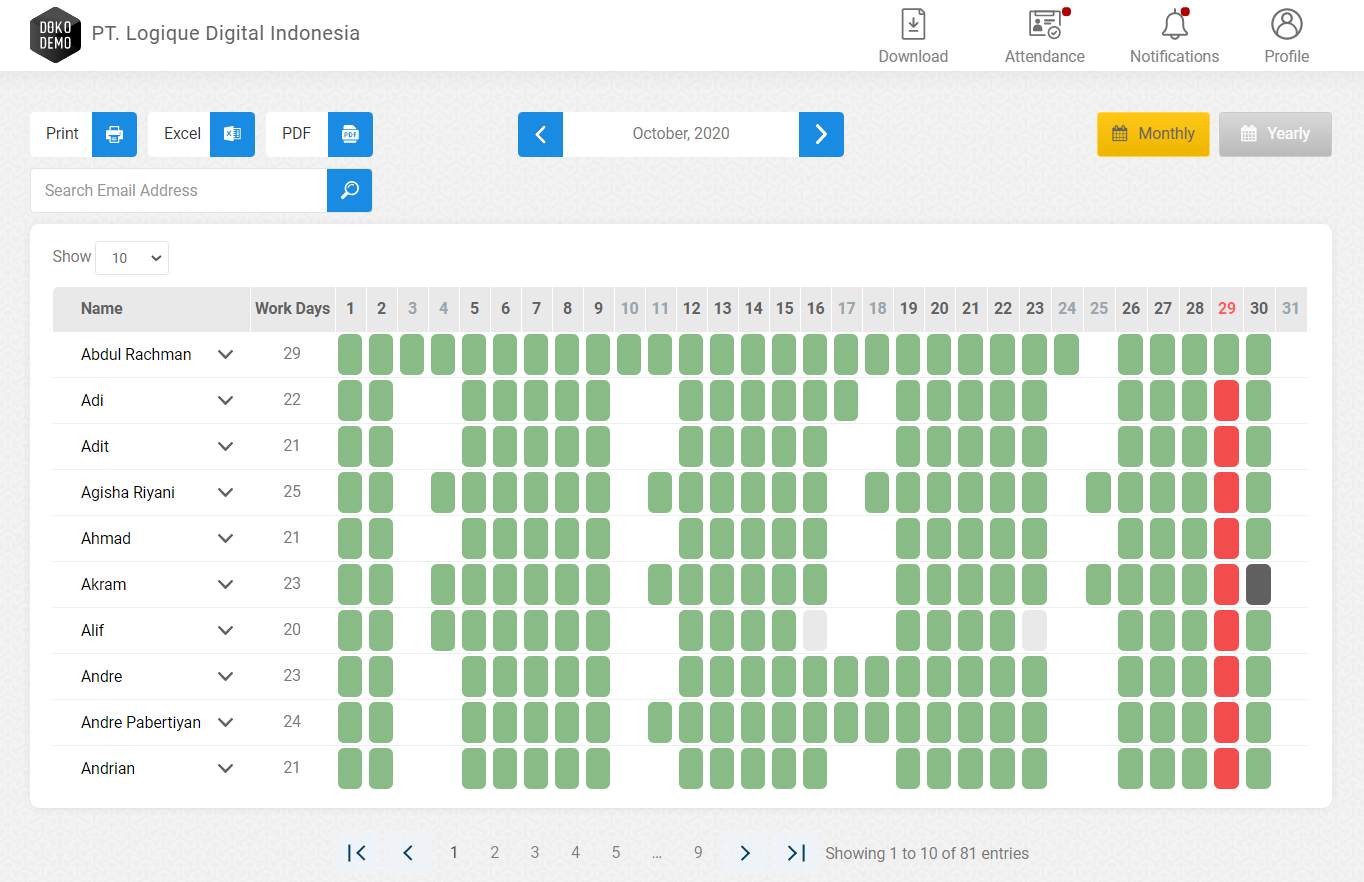Viewport: 1364px width, 882px height.
Task: Click Akram's dark gray cell for day 30
Action: (x=1258, y=584)
